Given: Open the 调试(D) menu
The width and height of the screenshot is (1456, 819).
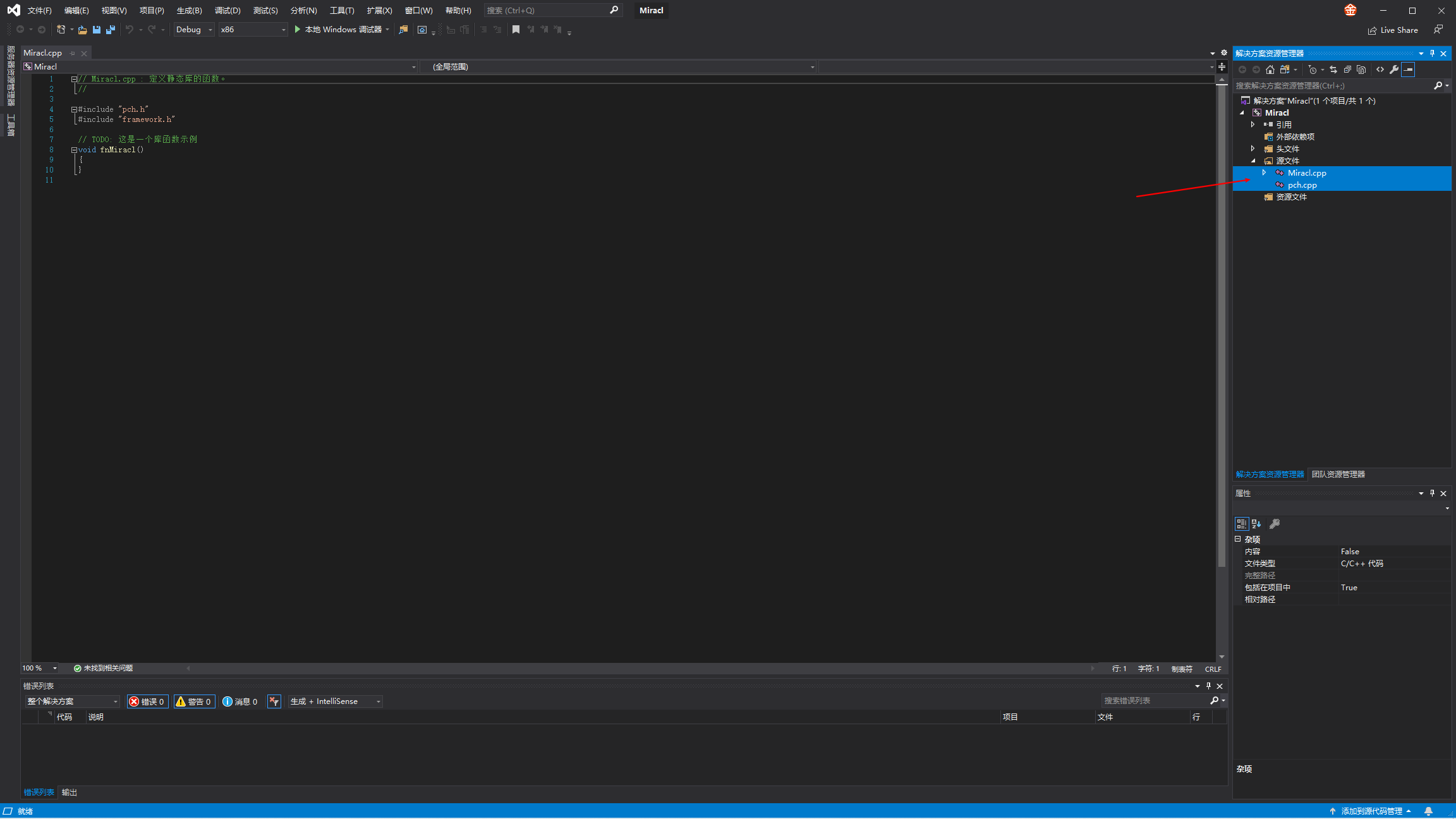Looking at the screenshot, I should [227, 10].
